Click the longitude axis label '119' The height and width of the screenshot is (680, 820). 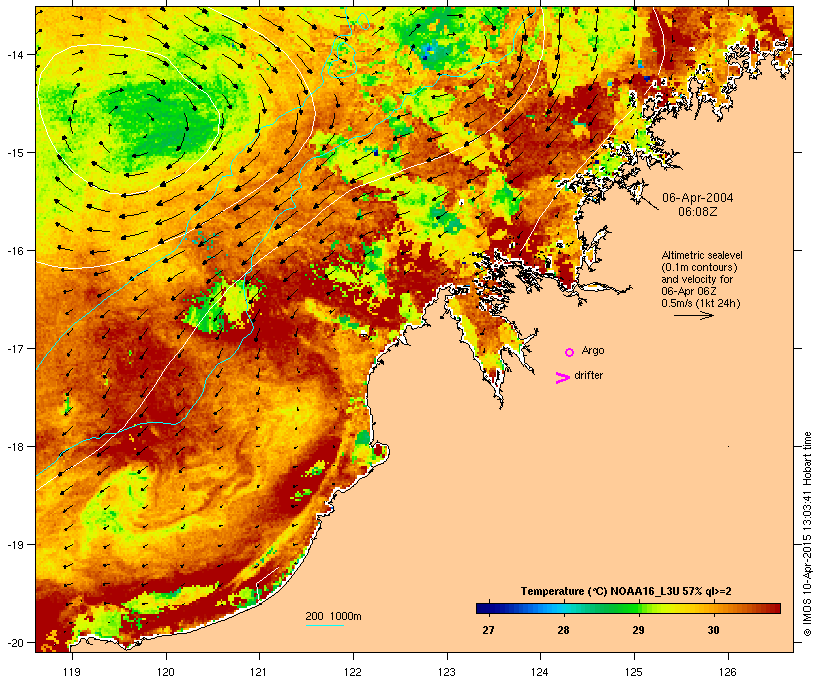(x=72, y=672)
